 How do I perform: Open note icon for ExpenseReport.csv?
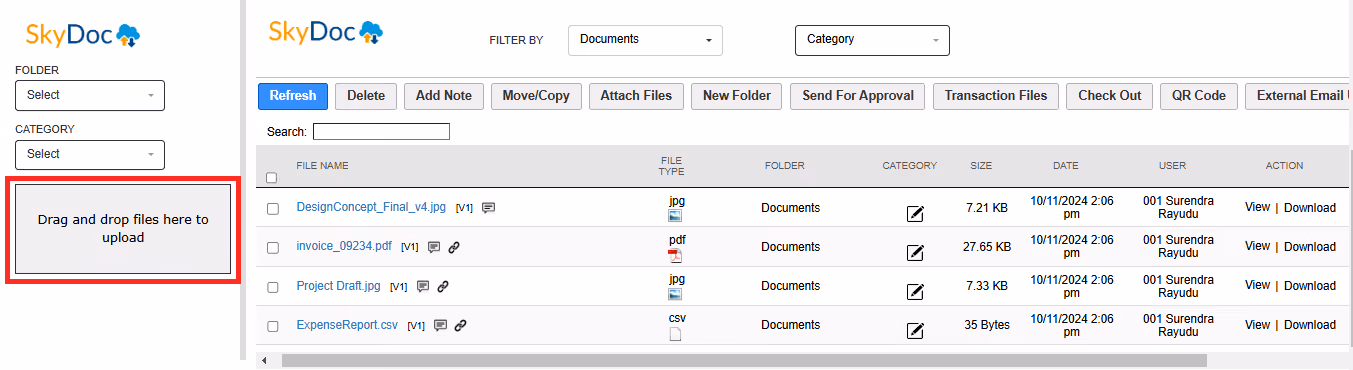[x=440, y=325]
